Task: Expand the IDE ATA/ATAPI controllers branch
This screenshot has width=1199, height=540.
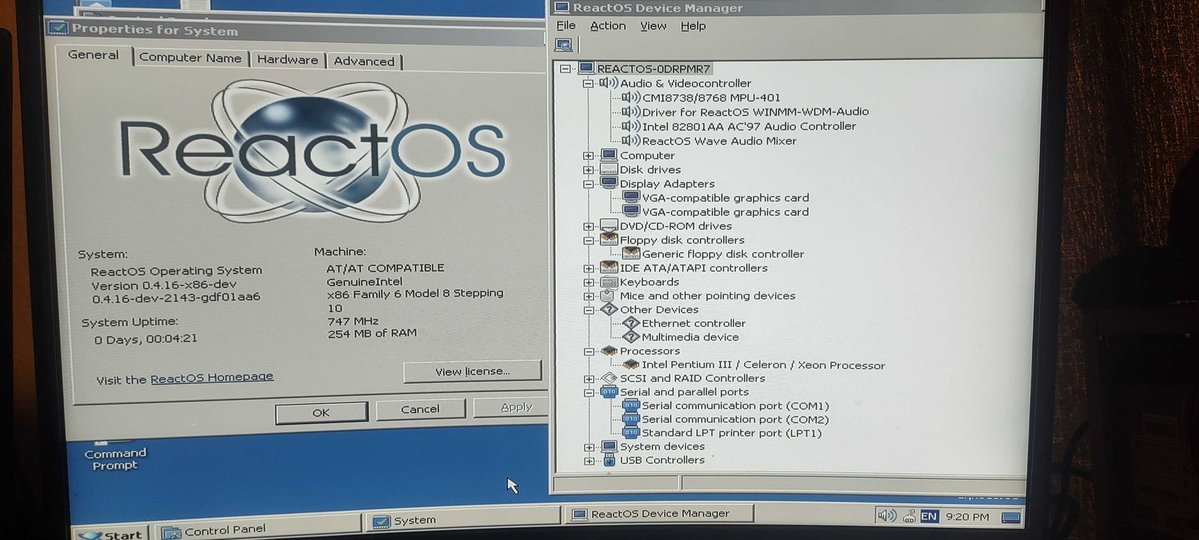Action: (587, 268)
